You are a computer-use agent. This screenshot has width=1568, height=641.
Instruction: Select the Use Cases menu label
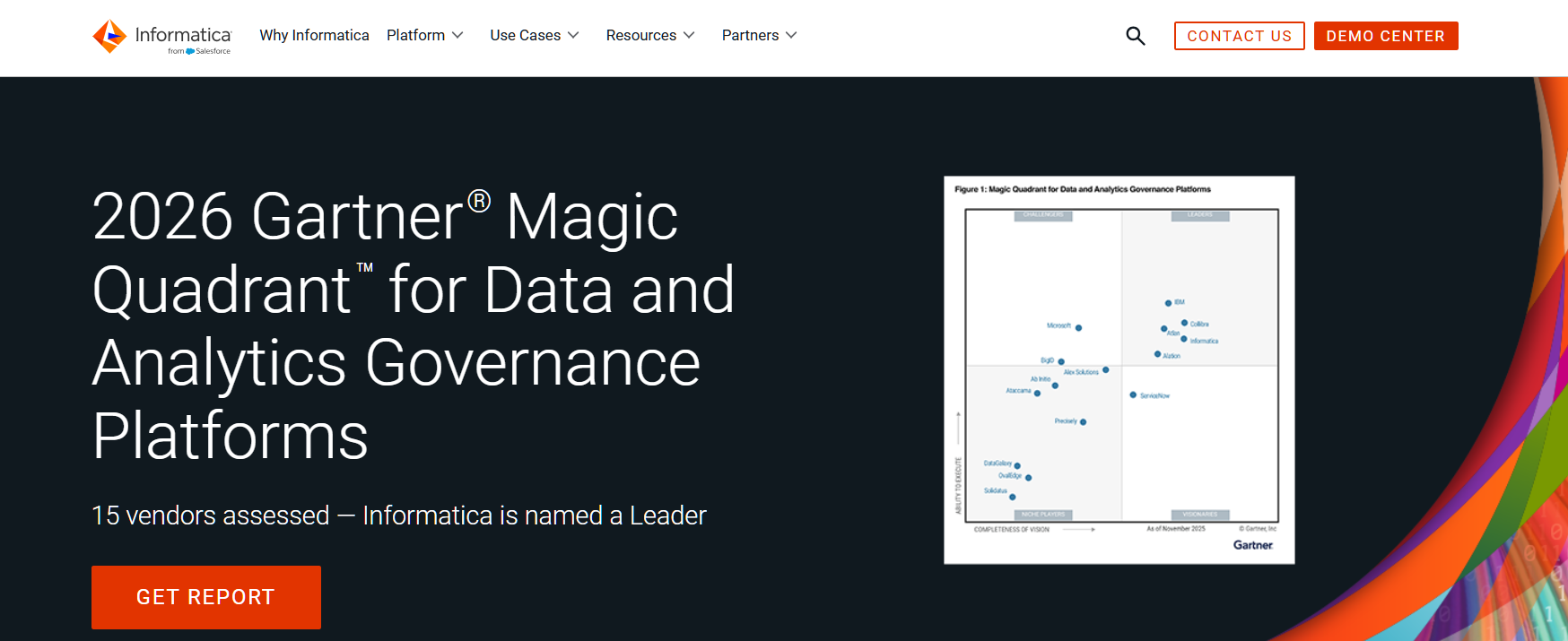pos(525,35)
